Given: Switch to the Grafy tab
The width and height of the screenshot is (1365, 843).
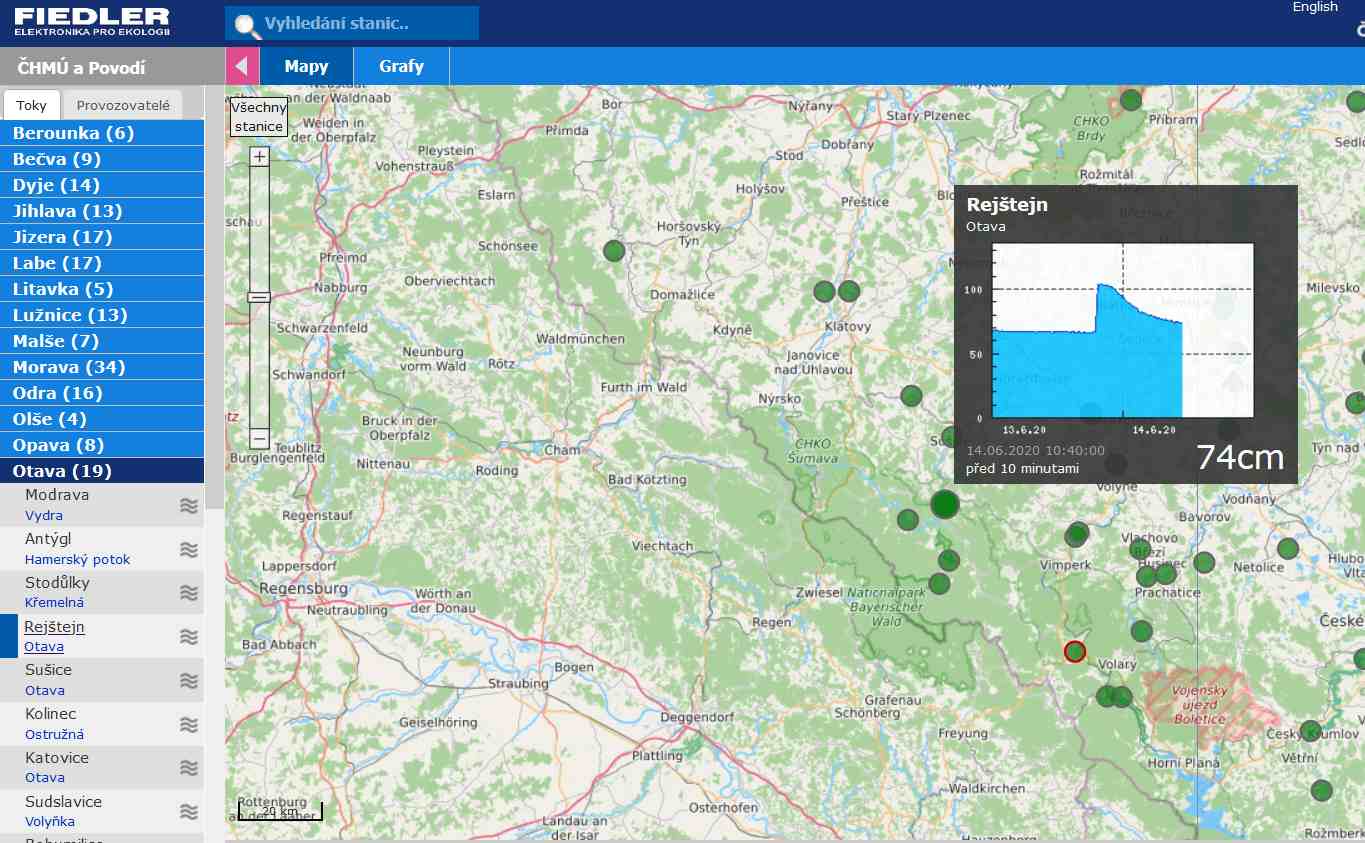Looking at the screenshot, I should (401, 67).
